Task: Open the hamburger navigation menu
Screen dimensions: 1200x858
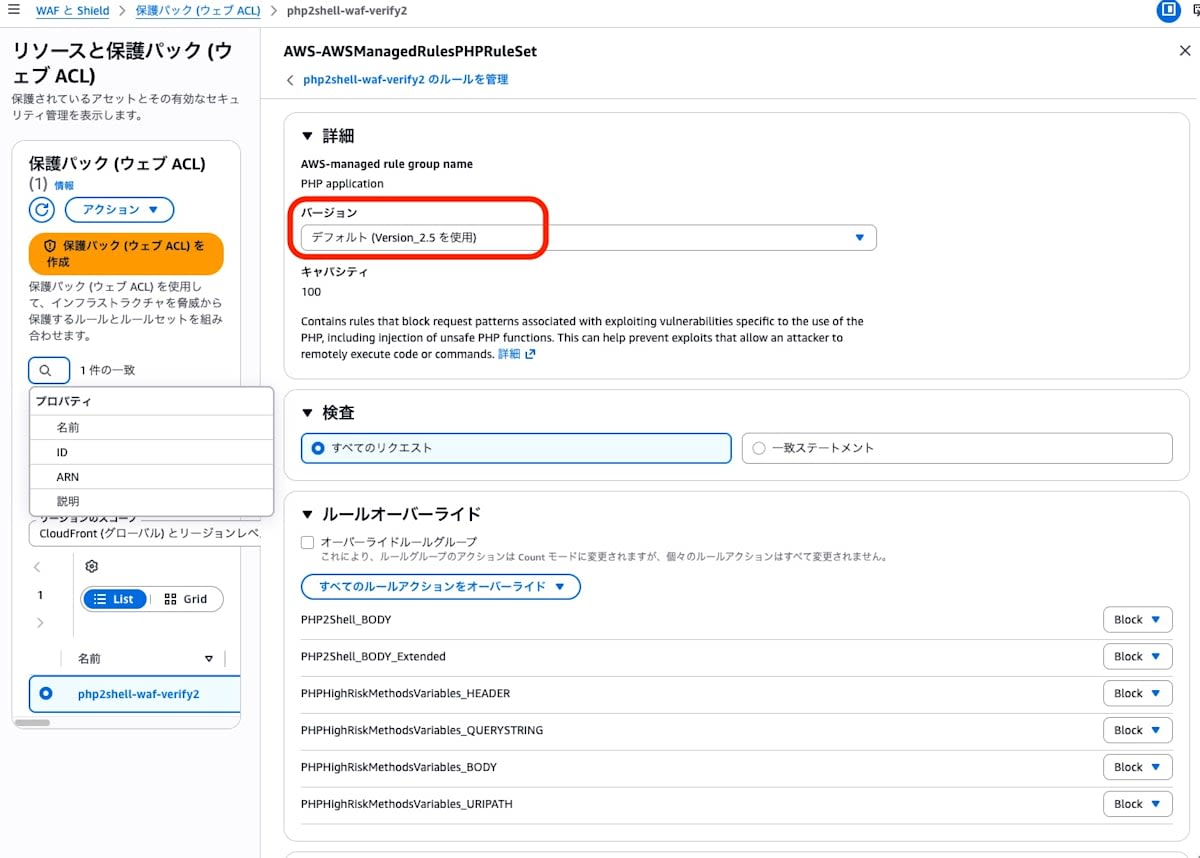Action: click(14, 10)
